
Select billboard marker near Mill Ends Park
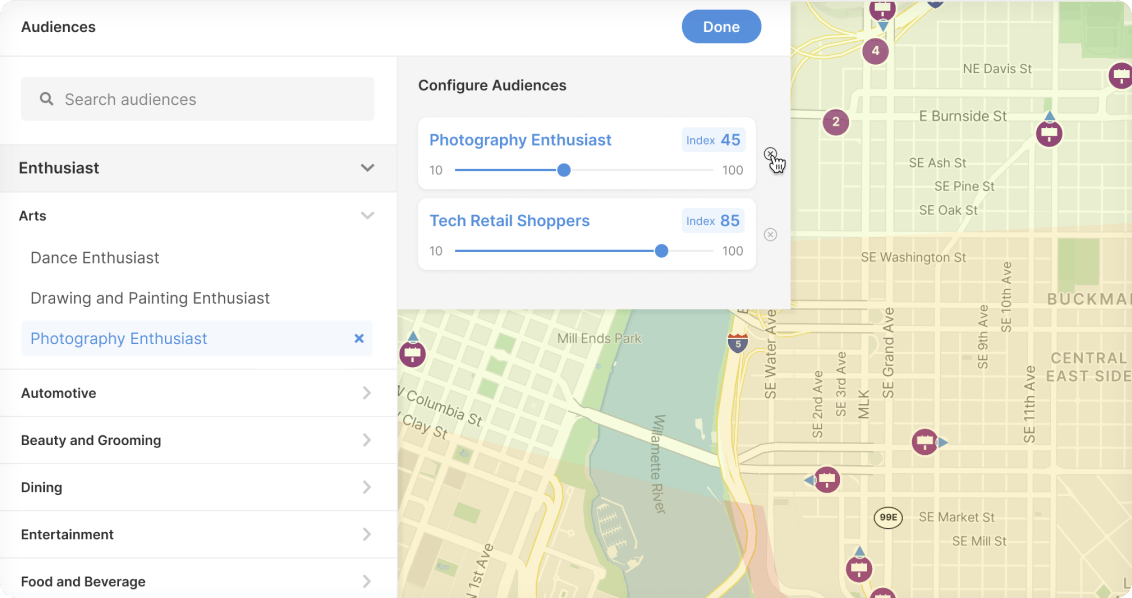coord(412,353)
